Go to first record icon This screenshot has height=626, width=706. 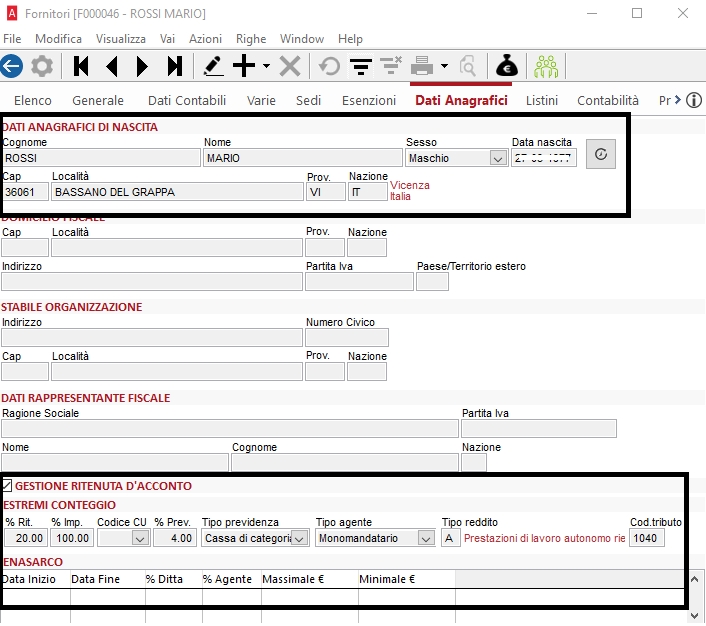click(81, 66)
